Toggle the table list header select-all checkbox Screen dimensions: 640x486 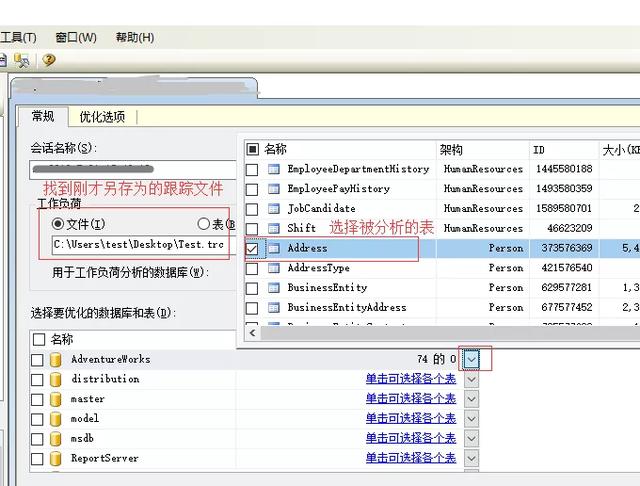(252, 149)
